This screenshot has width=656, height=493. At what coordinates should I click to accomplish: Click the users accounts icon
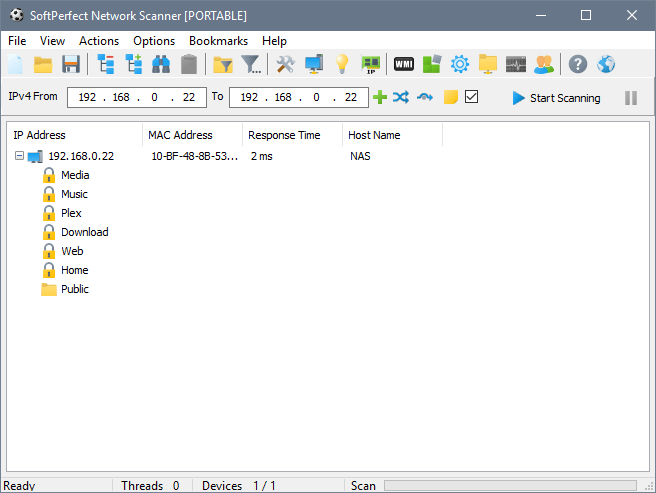pos(544,64)
